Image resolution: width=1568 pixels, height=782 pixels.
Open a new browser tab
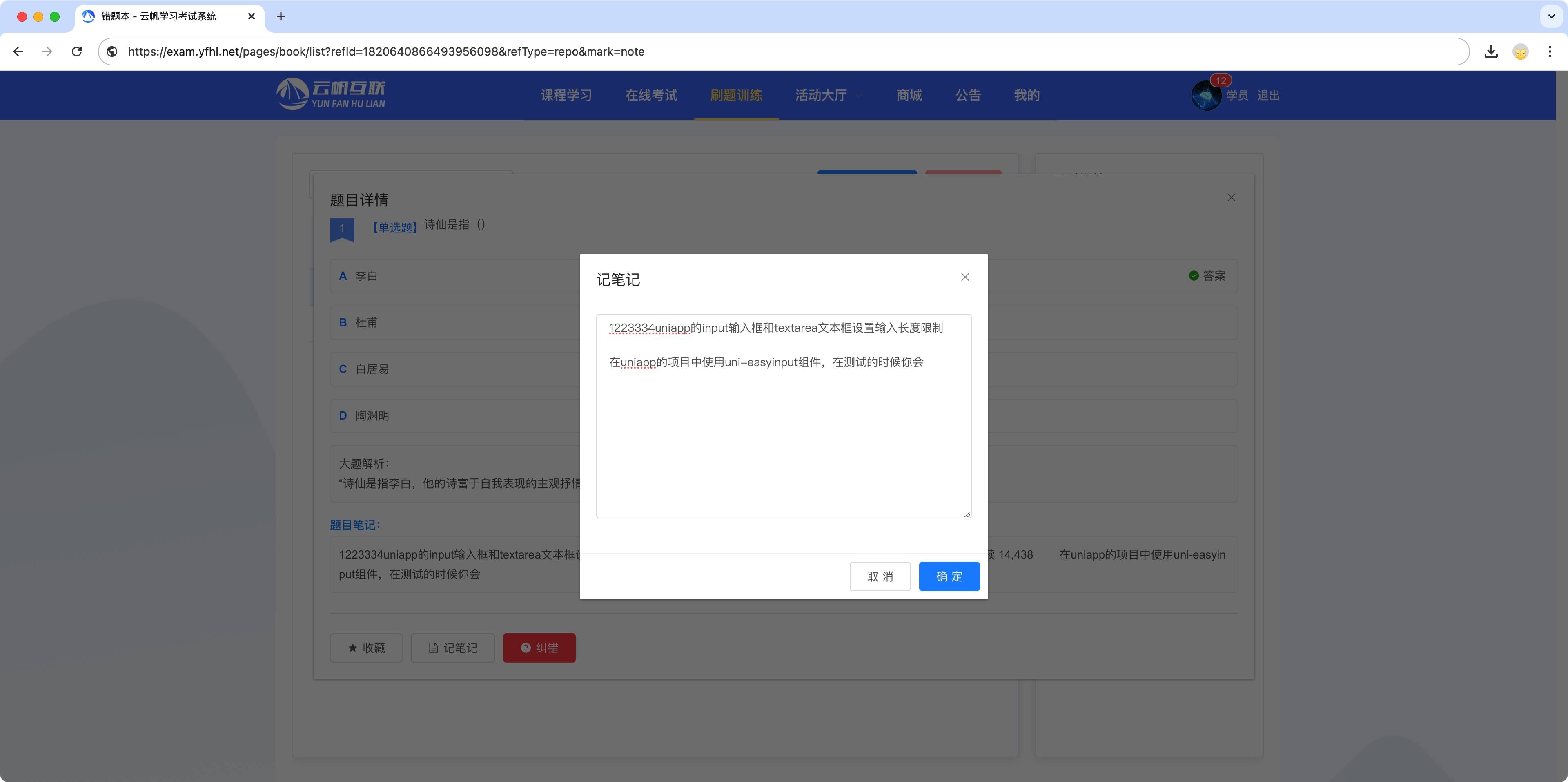tap(281, 16)
